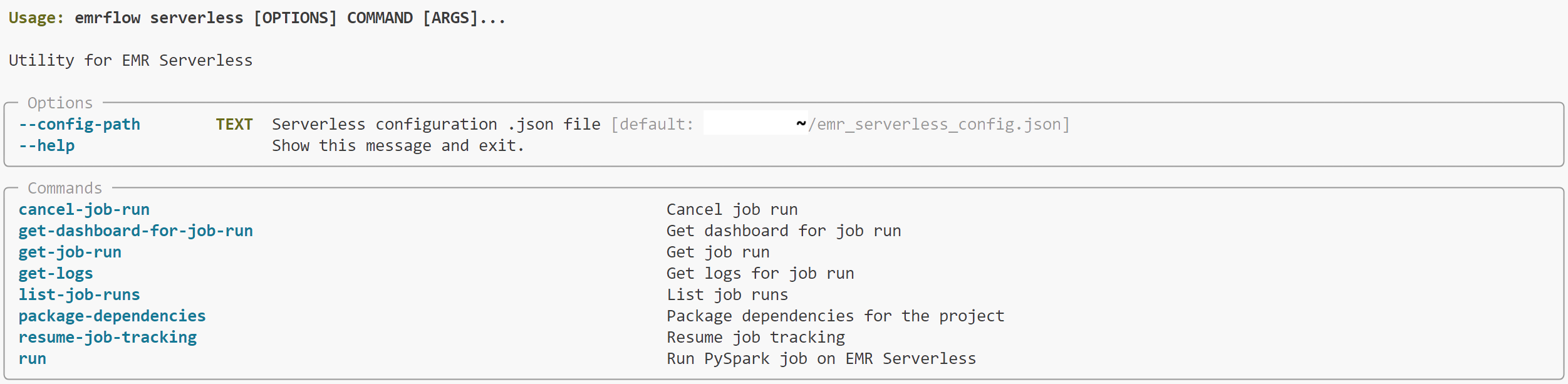The height and width of the screenshot is (384, 1568).
Task: Click the 'TEXT' type label
Action: [234, 125]
